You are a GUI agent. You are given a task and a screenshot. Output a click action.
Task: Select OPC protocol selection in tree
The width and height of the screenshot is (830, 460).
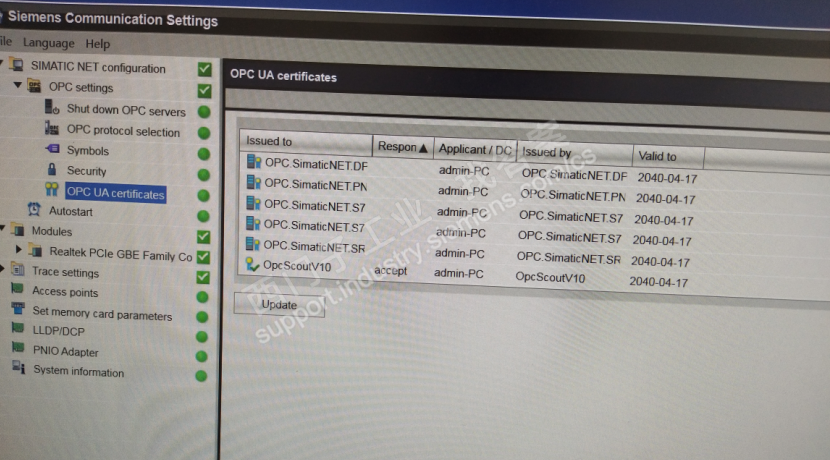123,131
